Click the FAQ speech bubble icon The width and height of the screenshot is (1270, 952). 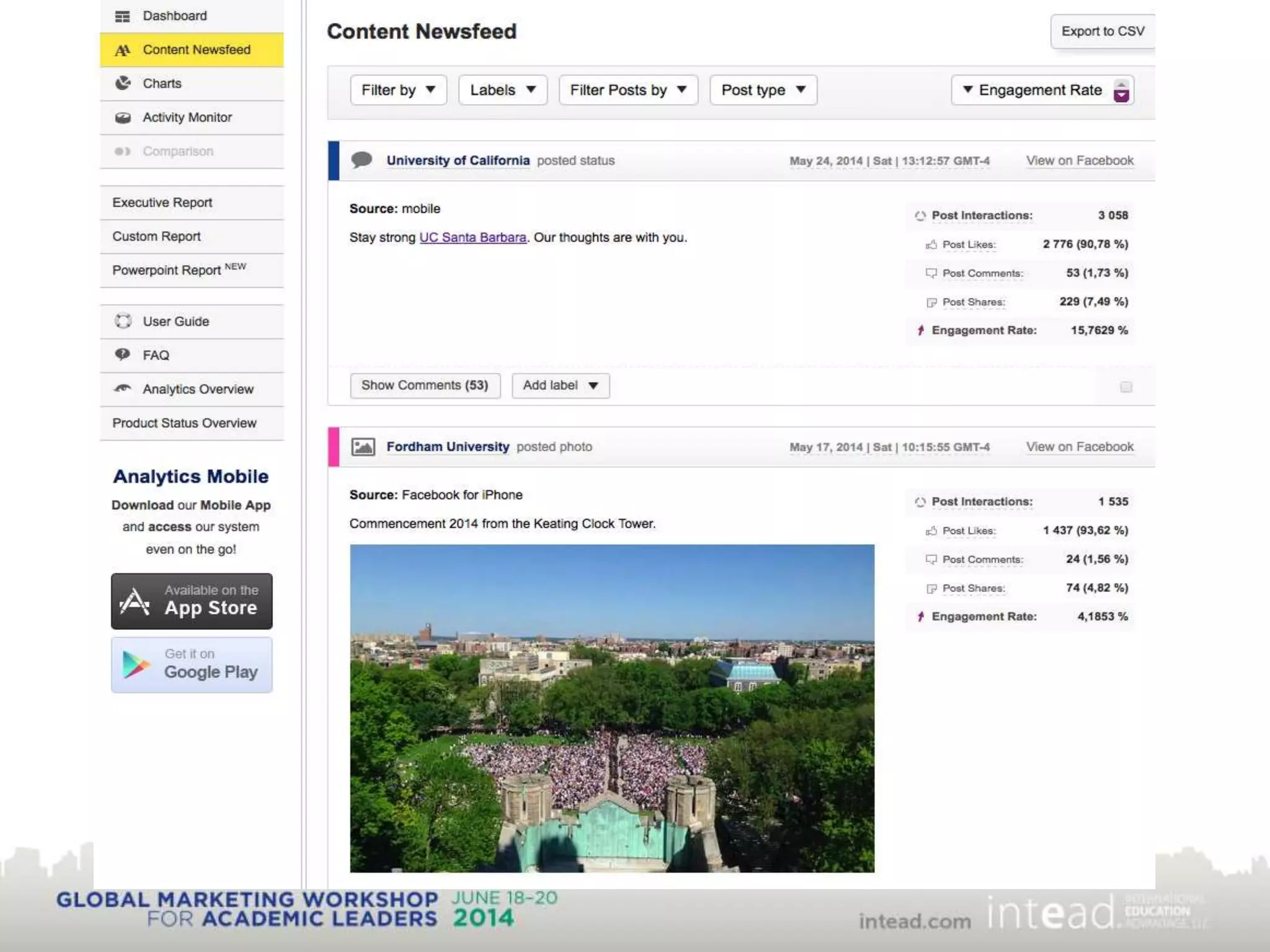pos(123,355)
